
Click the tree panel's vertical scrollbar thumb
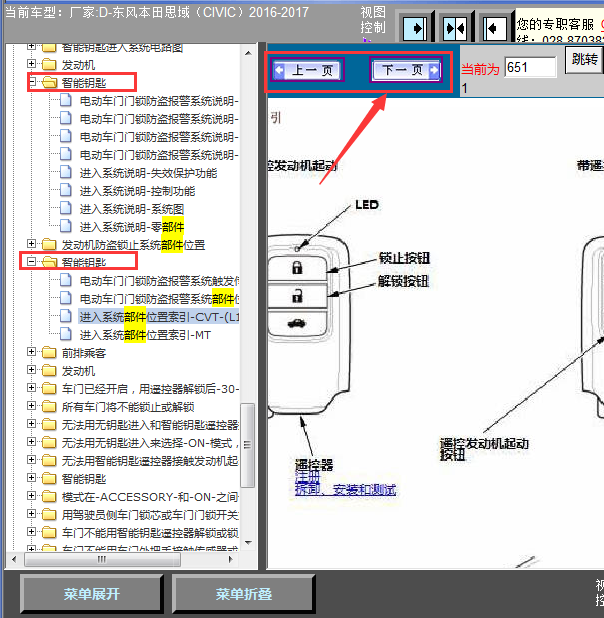coord(248,445)
